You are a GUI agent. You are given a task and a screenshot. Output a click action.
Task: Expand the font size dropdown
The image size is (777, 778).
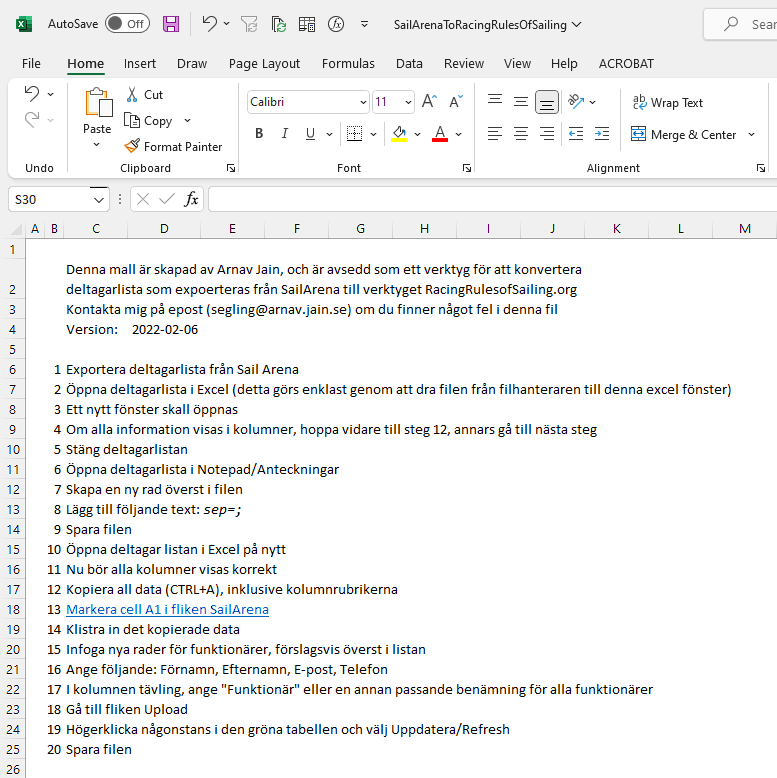pos(408,102)
